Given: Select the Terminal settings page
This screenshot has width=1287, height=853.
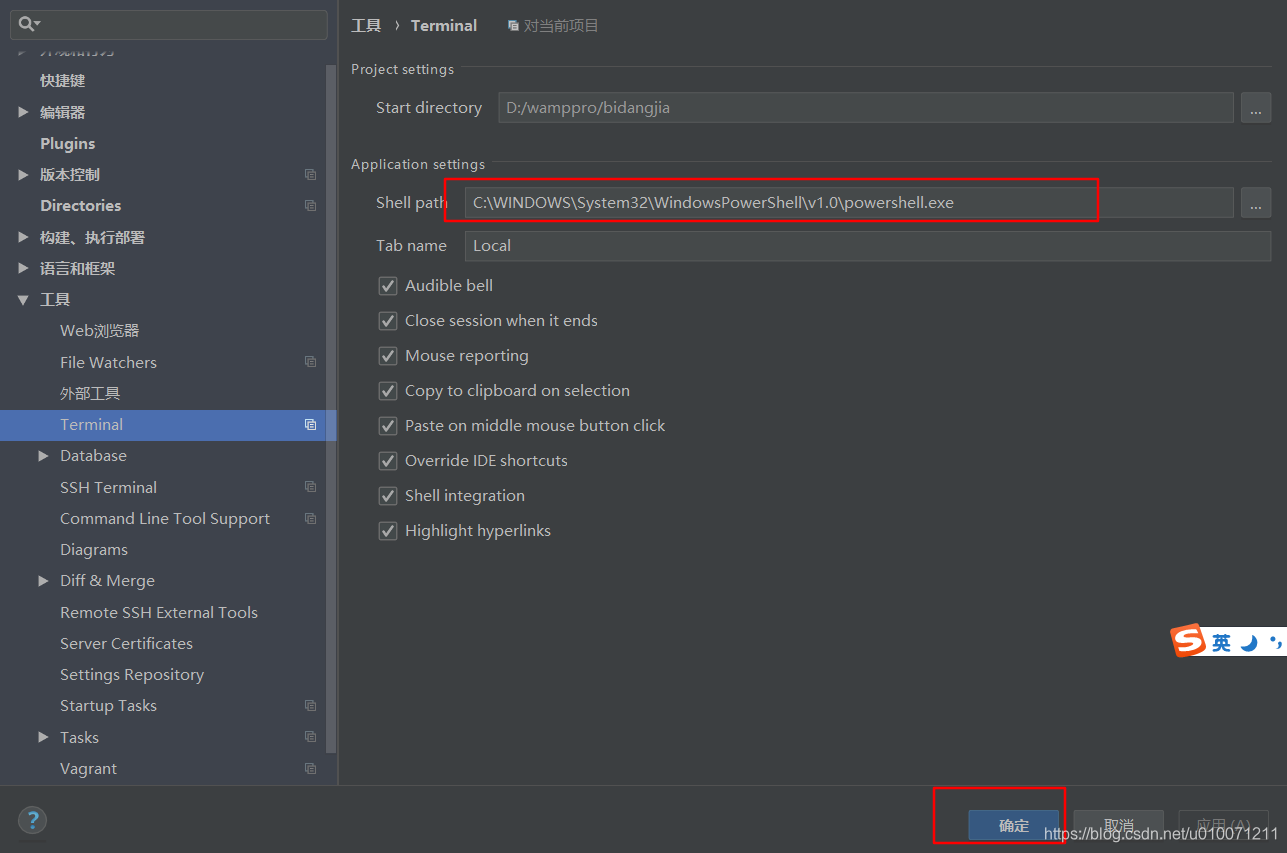Looking at the screenshot, I should point(168,424).
